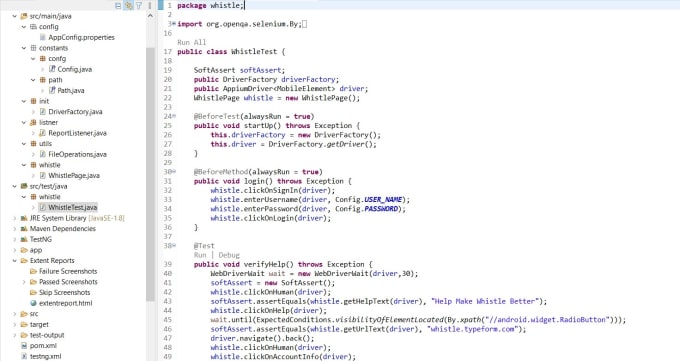The height and width of the screenshot is (361, 680).
Task: Select the whistle package under src/main/java
Action: click(x=49, y=165)
